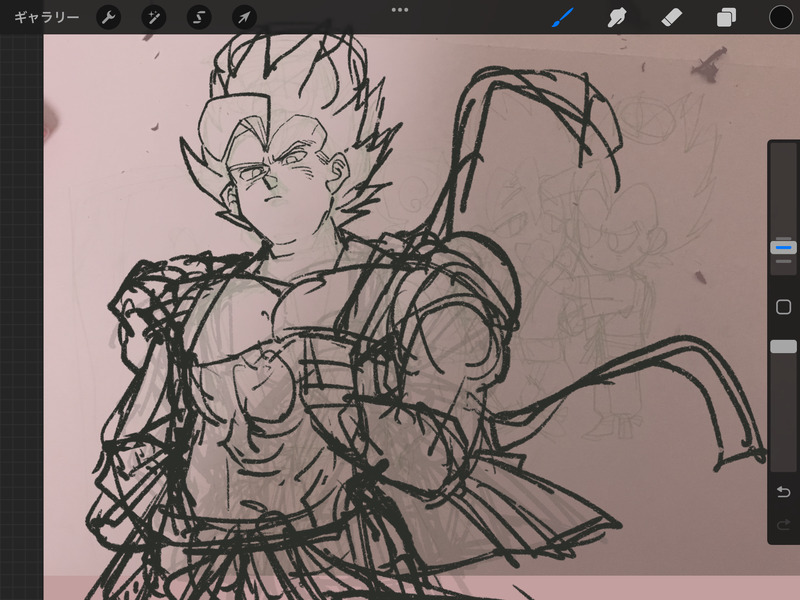Screen dimensions: 800x600
Task: Activate the Transform arrow tool
Action: (x=244, y=17)
